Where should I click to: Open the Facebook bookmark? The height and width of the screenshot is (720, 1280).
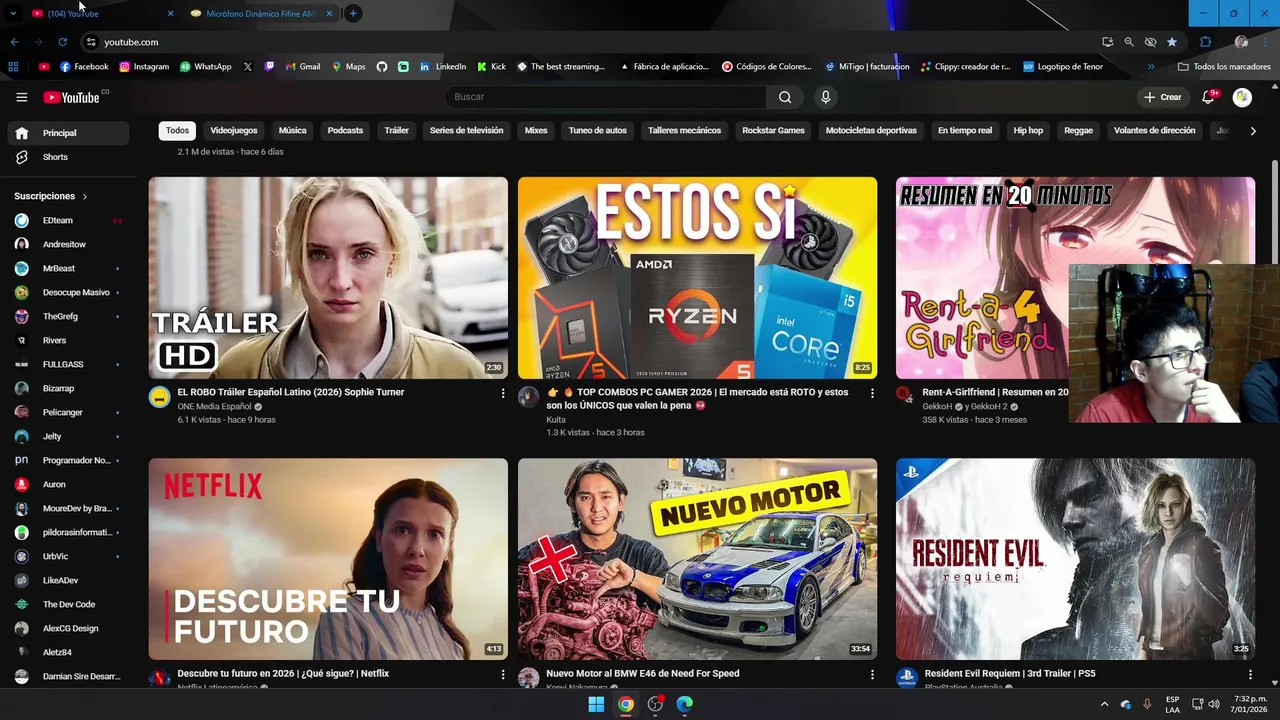(84, 67)
